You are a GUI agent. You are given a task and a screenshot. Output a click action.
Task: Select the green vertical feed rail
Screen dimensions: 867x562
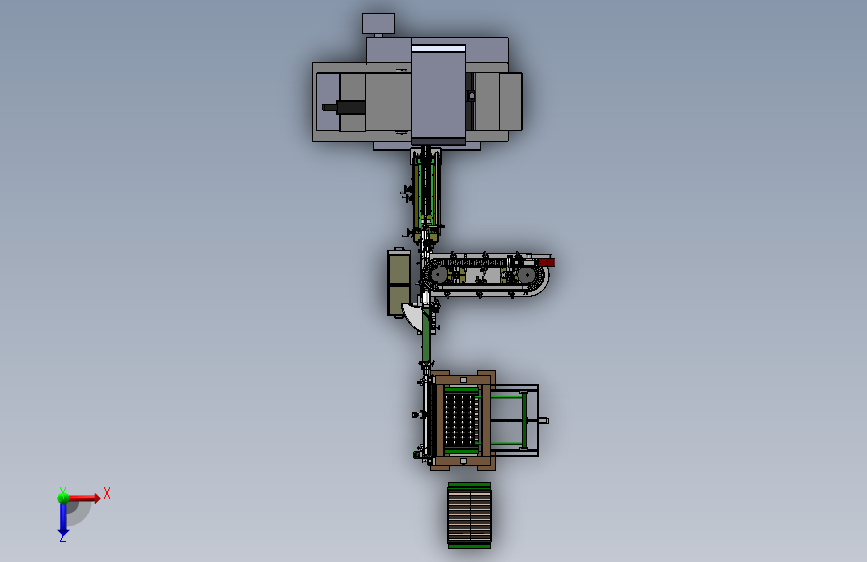tap(426, 336)
